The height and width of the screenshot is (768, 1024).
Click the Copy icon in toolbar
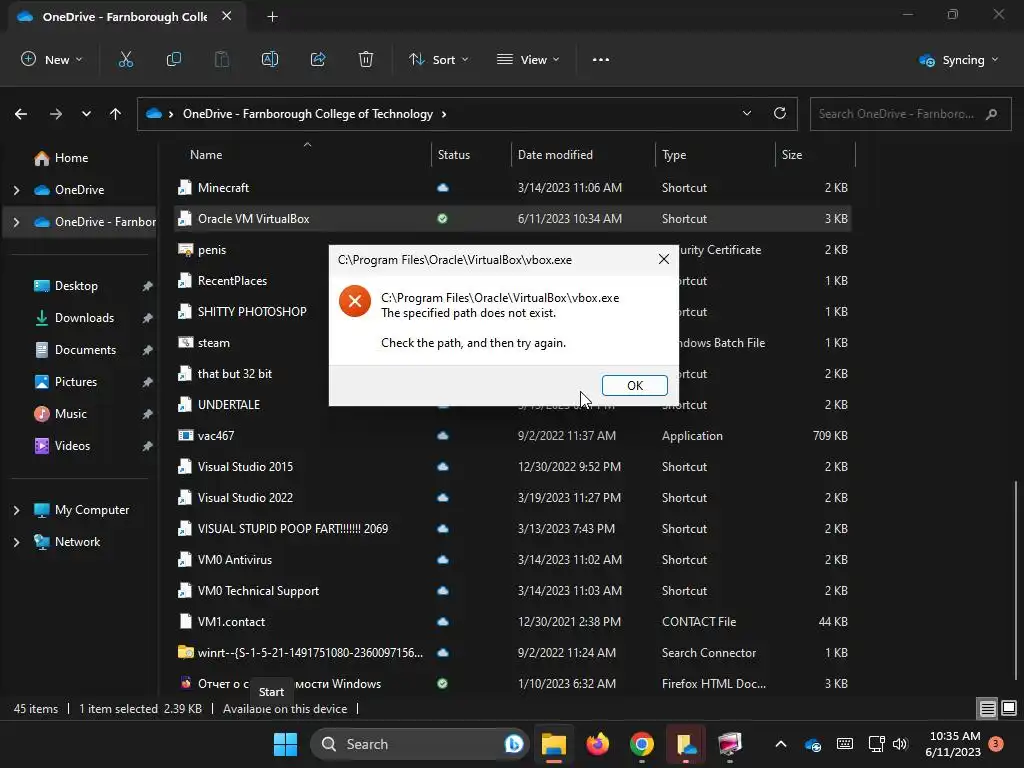(x=174, y=59)
